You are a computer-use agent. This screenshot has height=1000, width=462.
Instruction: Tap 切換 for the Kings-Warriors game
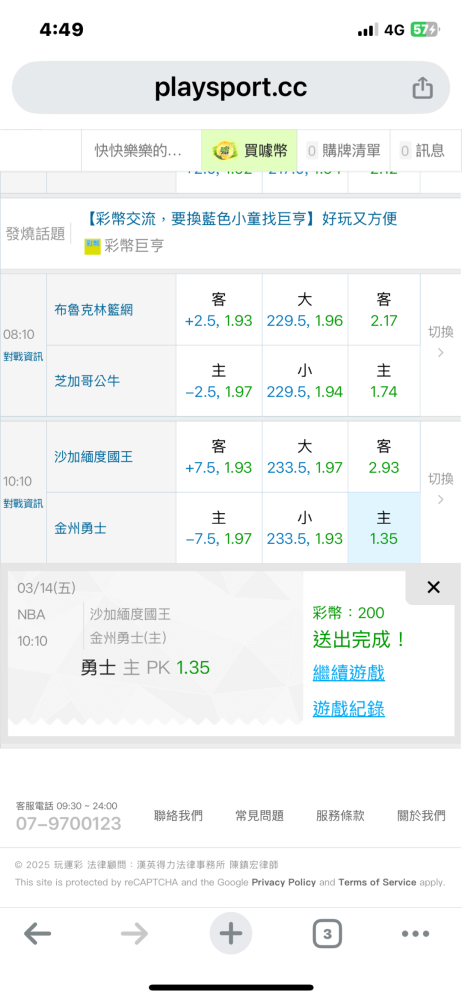click(x=440, y=489)
